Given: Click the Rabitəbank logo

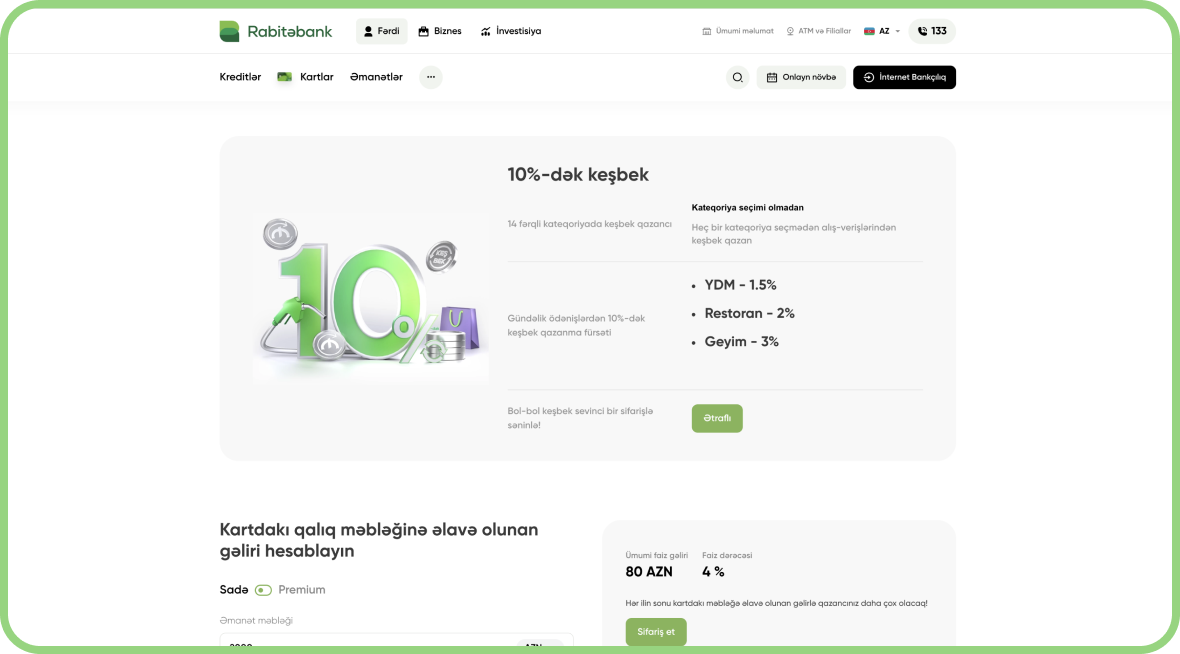Looking at the screenshot, I should [x=275, y=31].
